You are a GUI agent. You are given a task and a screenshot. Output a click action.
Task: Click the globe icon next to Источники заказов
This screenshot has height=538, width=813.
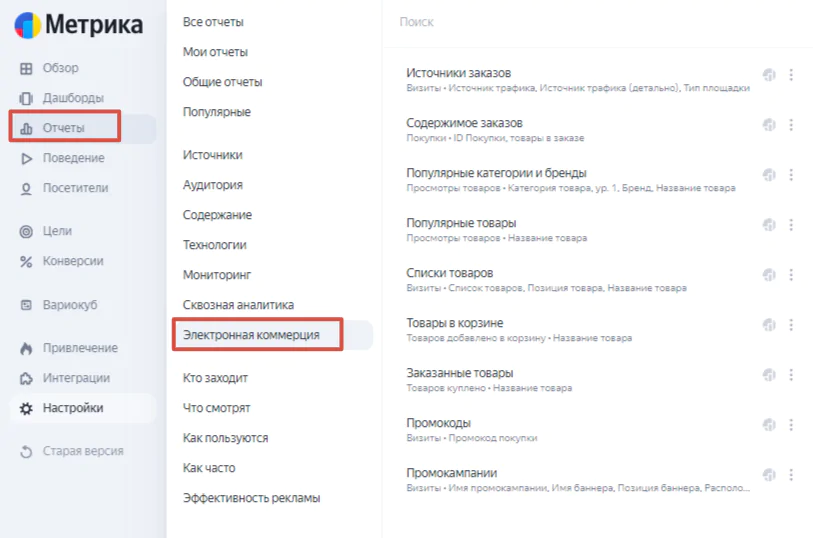(769, 75)
